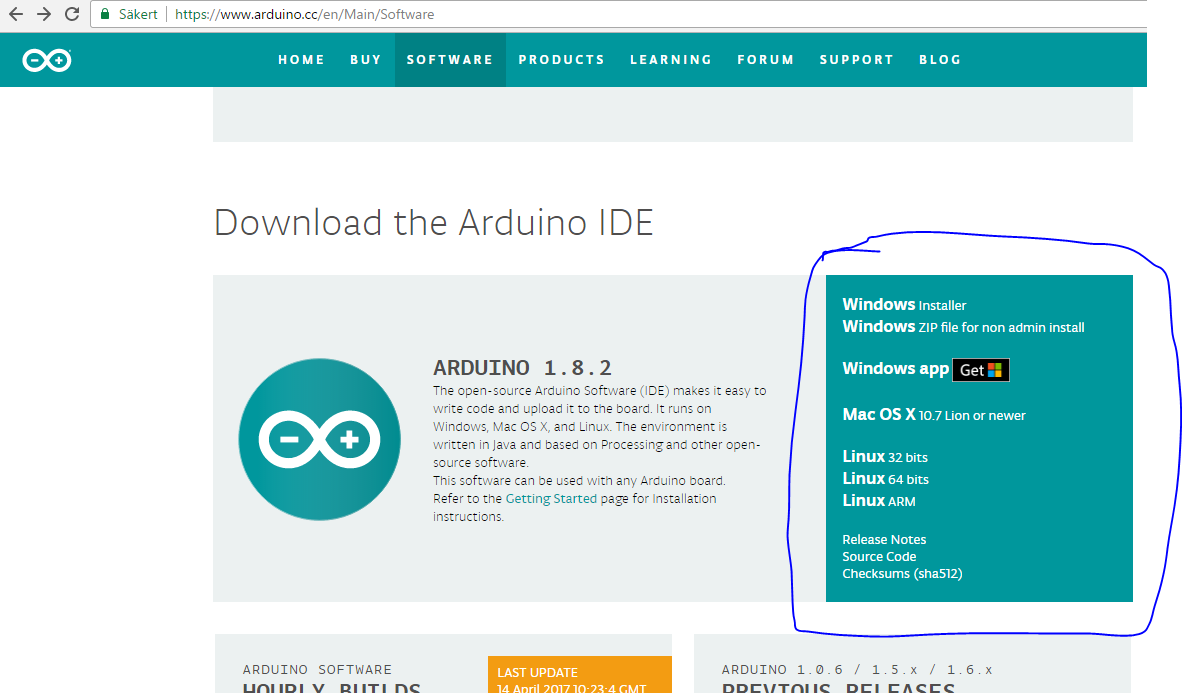
Task: Click the circular Arduino logo in the download section
Action: pyautogui.click(x=319, y=438)
